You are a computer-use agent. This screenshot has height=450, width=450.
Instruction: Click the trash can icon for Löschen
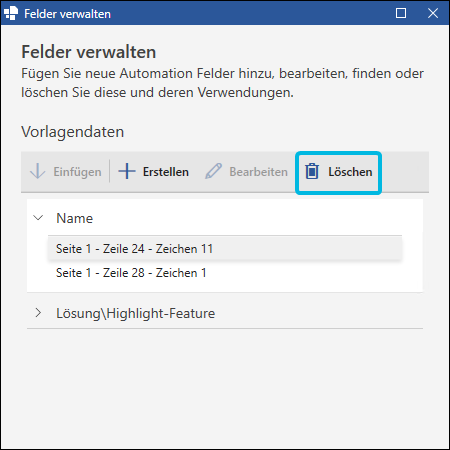coord(312,172)
